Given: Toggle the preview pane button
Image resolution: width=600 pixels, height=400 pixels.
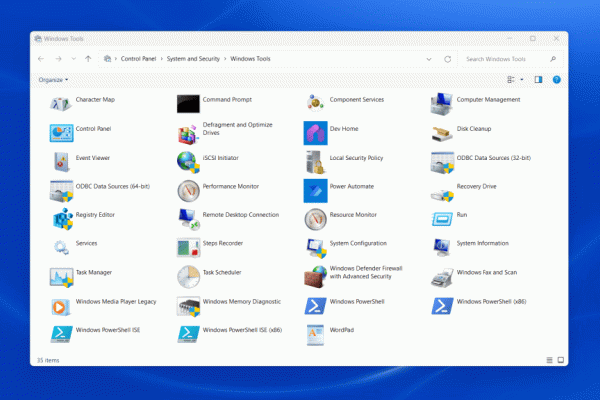Looking at the screenshot, I should 538,79.
